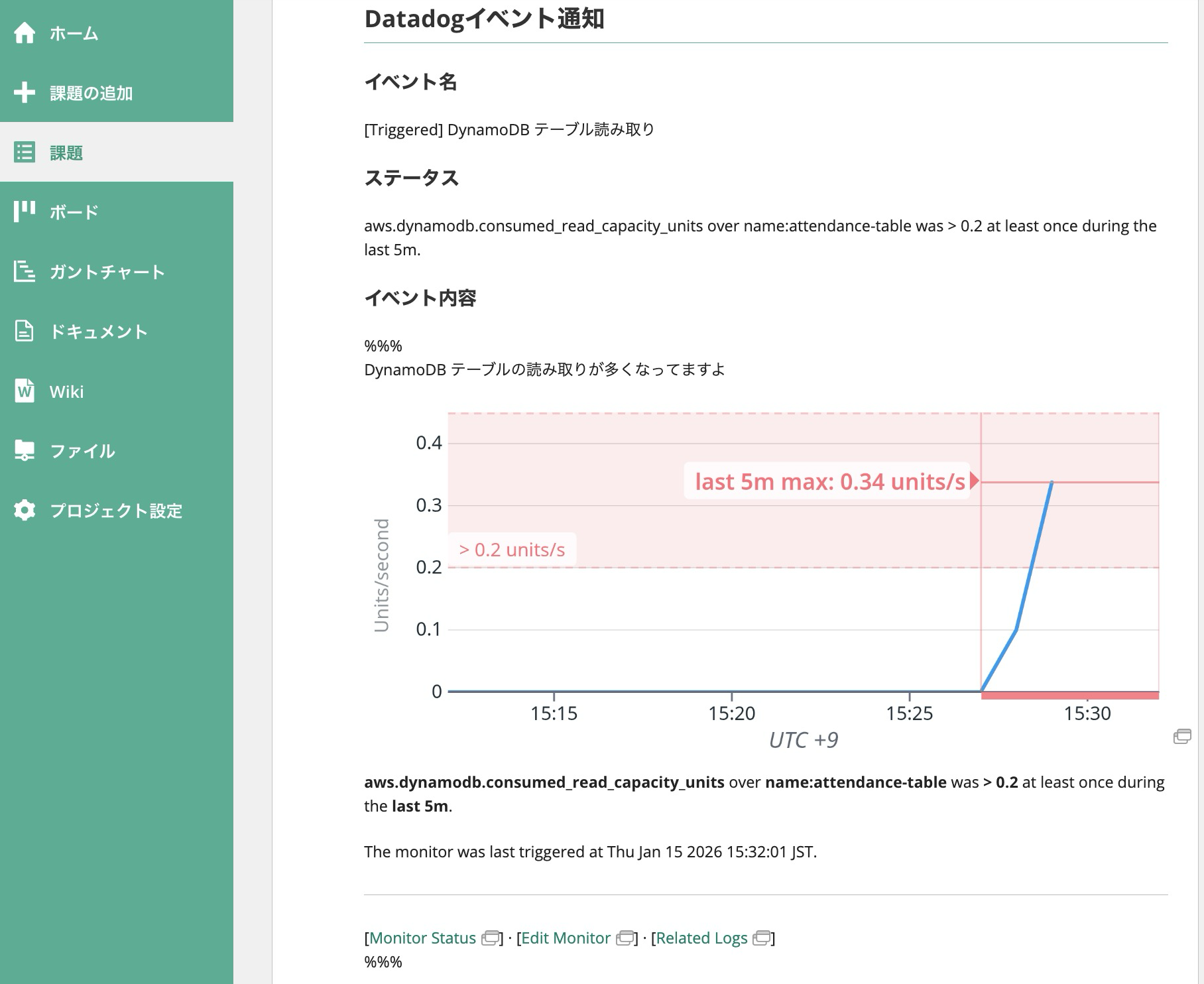The width and height of the screenshot is (1204, 984).
Task: Click the copy icon beside Edit Monitor
Action: coord(626,938)
